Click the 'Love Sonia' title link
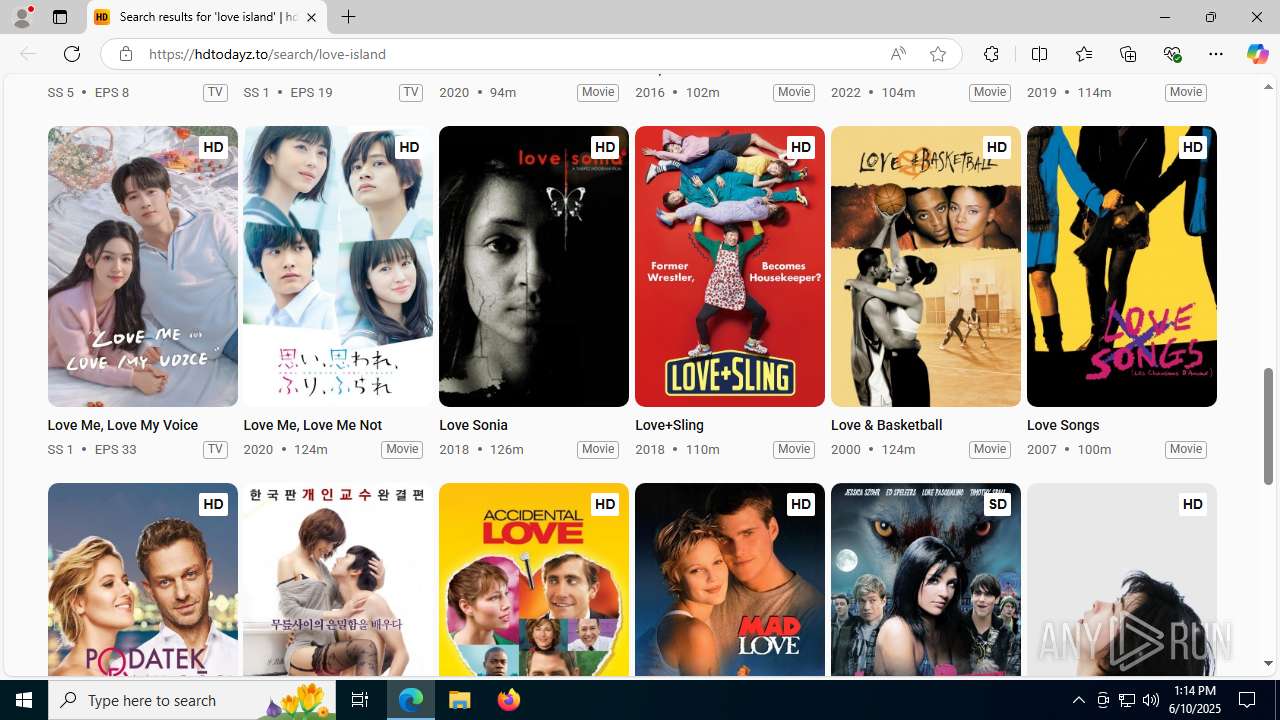Image resolution: width=1280 pixels, height=720 pixels. click(473, 425)
